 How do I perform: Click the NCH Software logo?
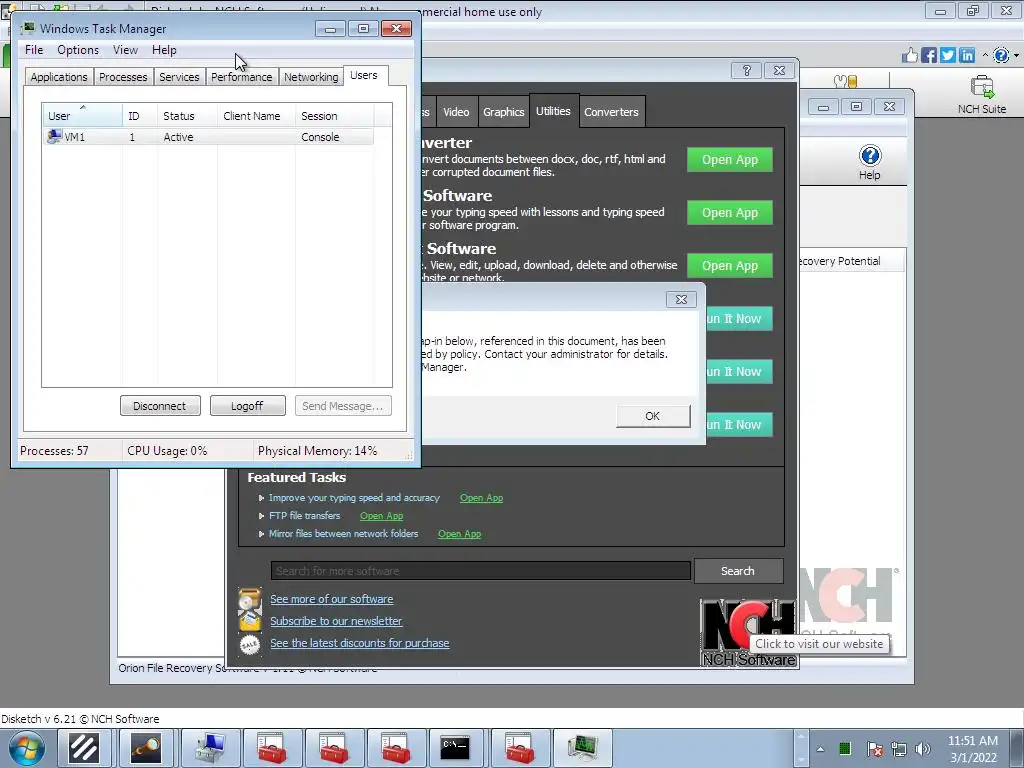(x=748, y=633)
